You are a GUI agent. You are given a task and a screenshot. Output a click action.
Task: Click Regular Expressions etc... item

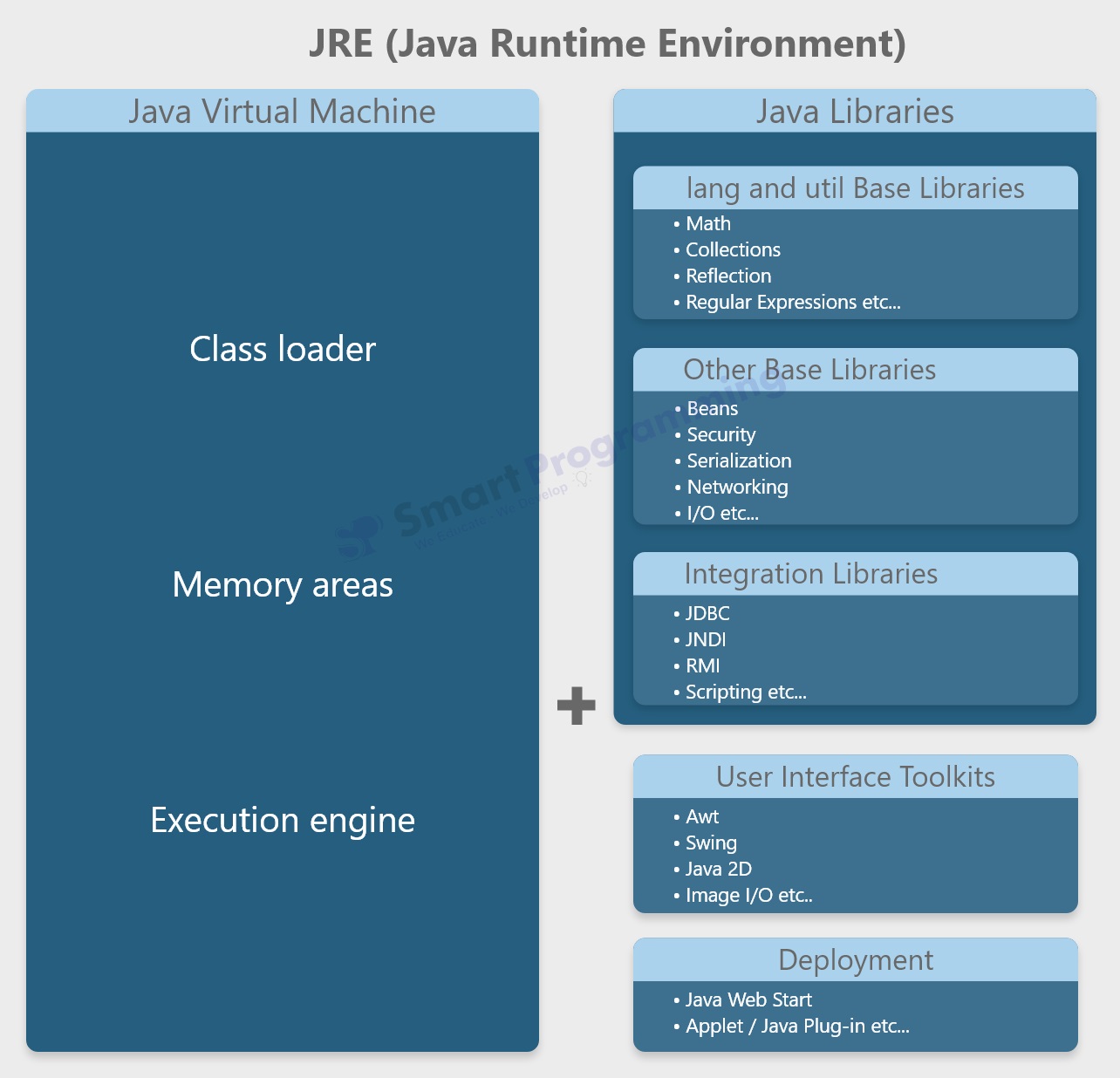pyautogui.click(x=787, y=302)
